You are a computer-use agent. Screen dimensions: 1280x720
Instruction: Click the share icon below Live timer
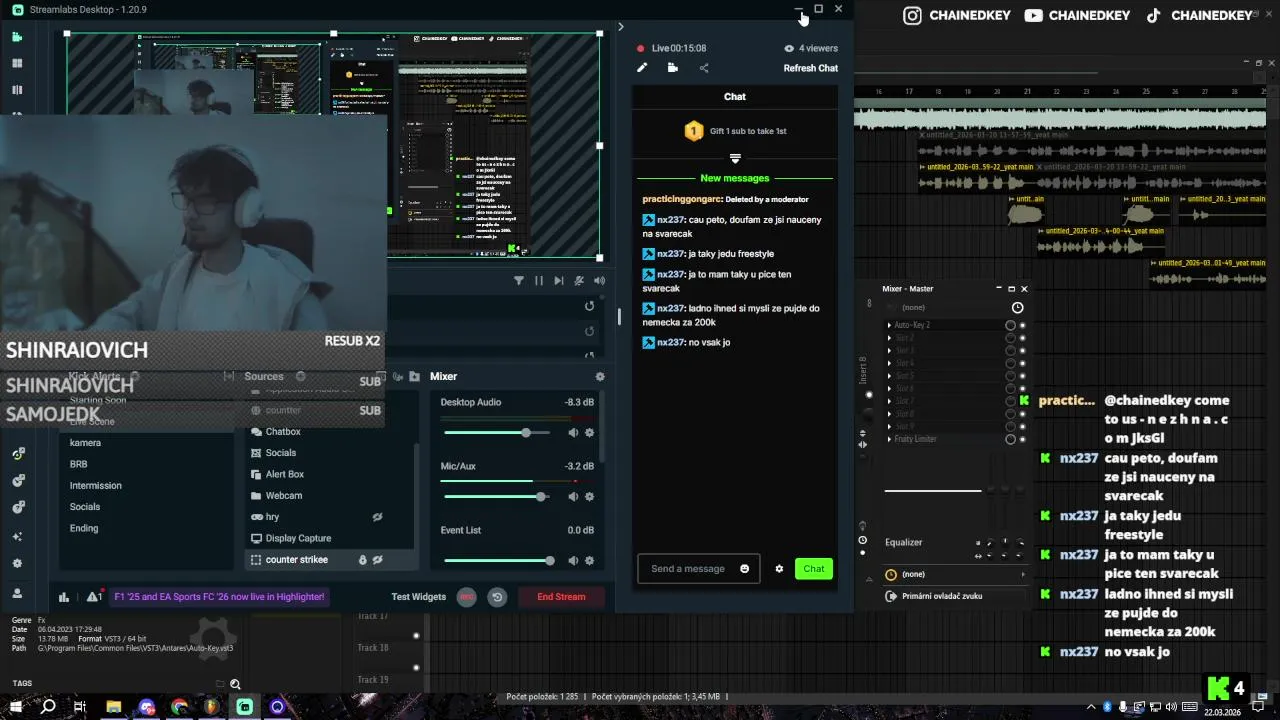tap(704, 68)
